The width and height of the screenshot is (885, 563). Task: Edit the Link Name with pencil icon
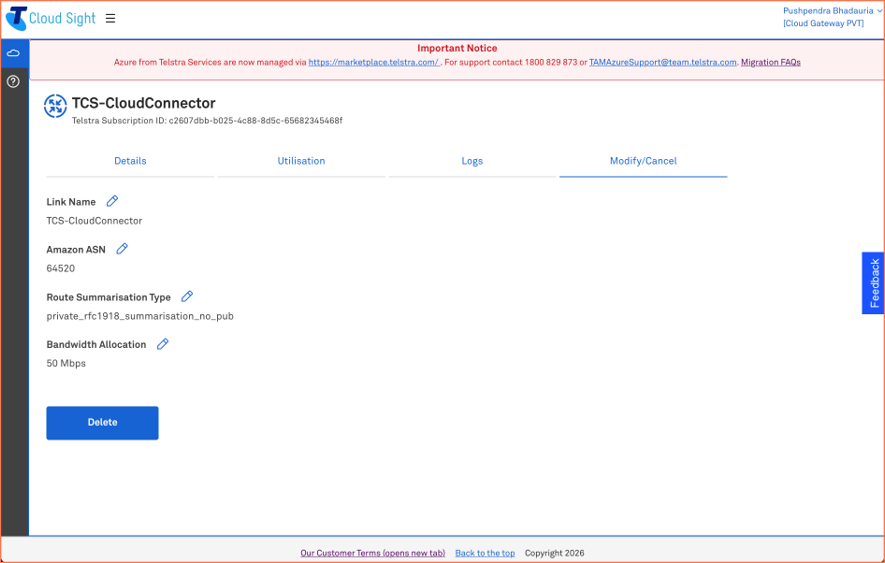(x=112, y=201)
